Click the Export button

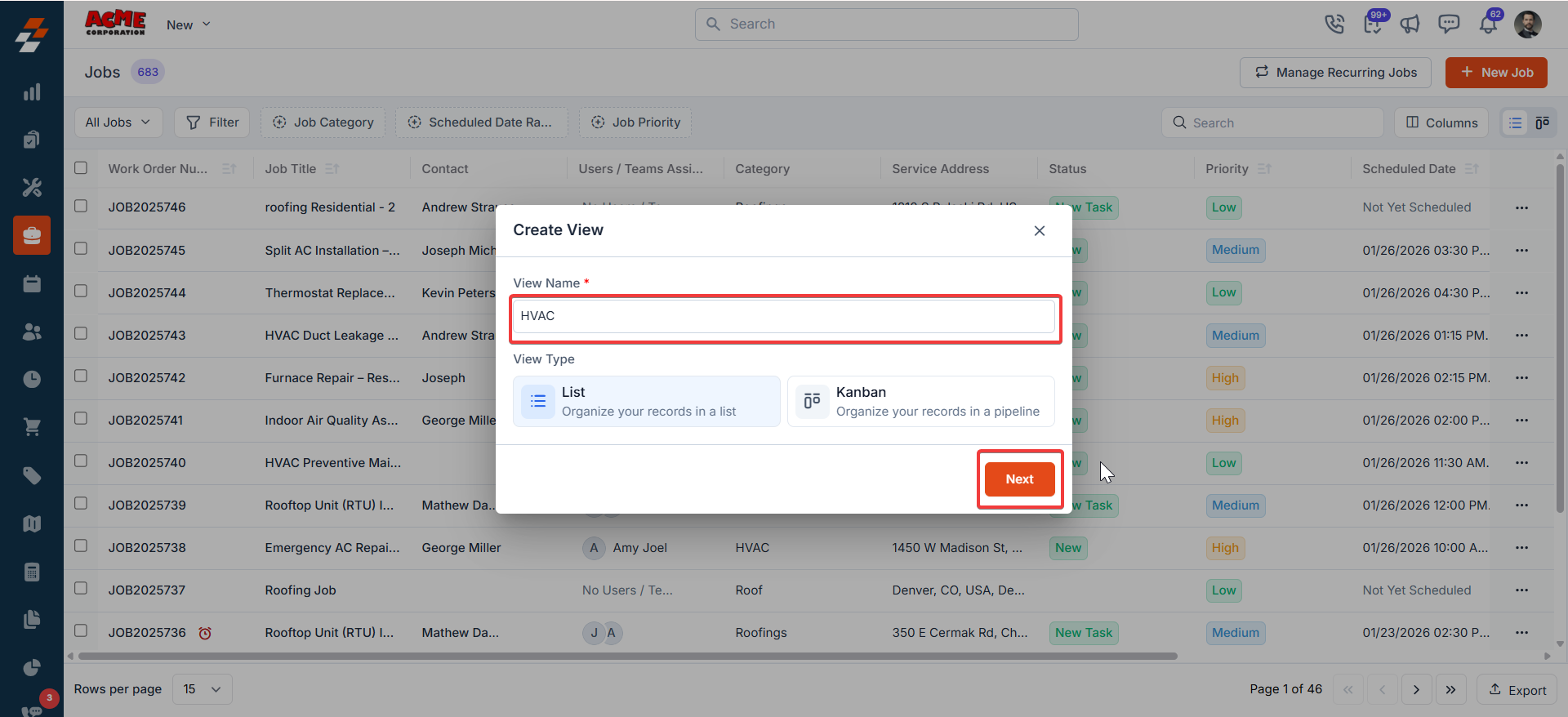click(x=1517, y=690)
